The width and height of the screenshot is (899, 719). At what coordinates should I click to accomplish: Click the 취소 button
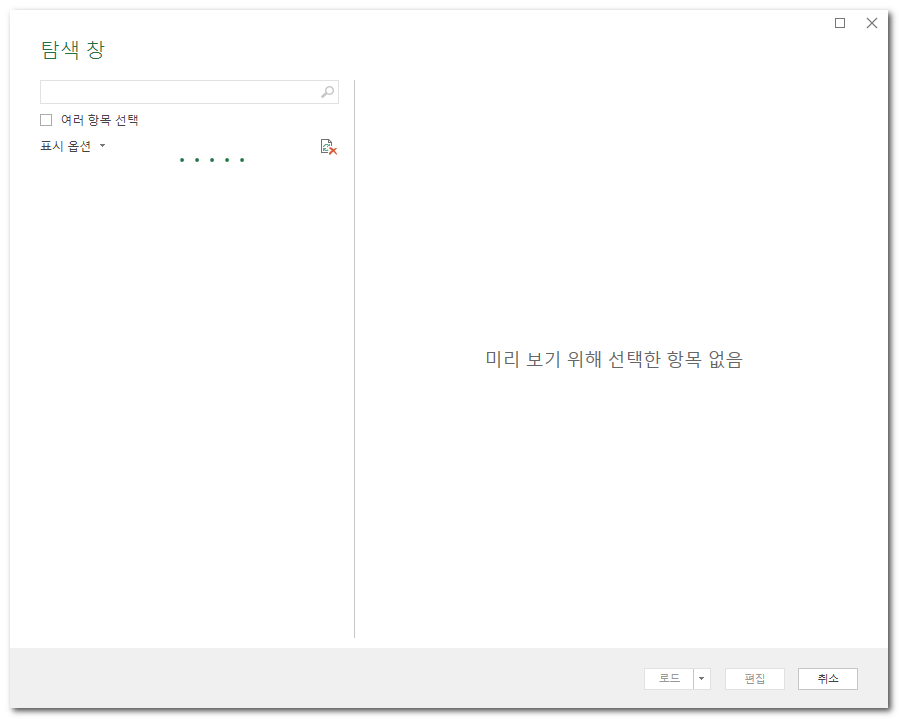click(827, 679)
